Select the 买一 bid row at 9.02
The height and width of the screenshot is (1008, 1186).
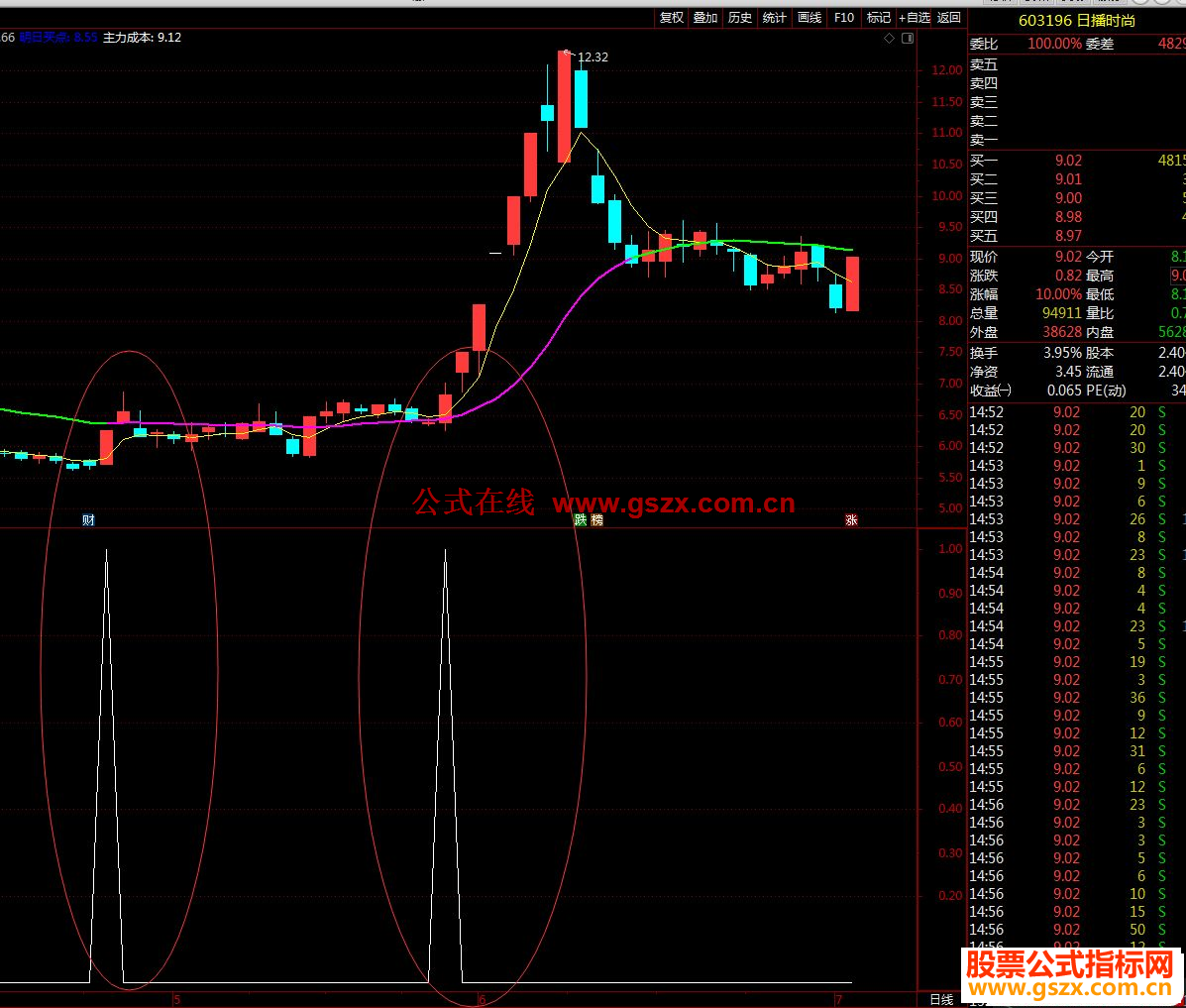point(1077,161)
